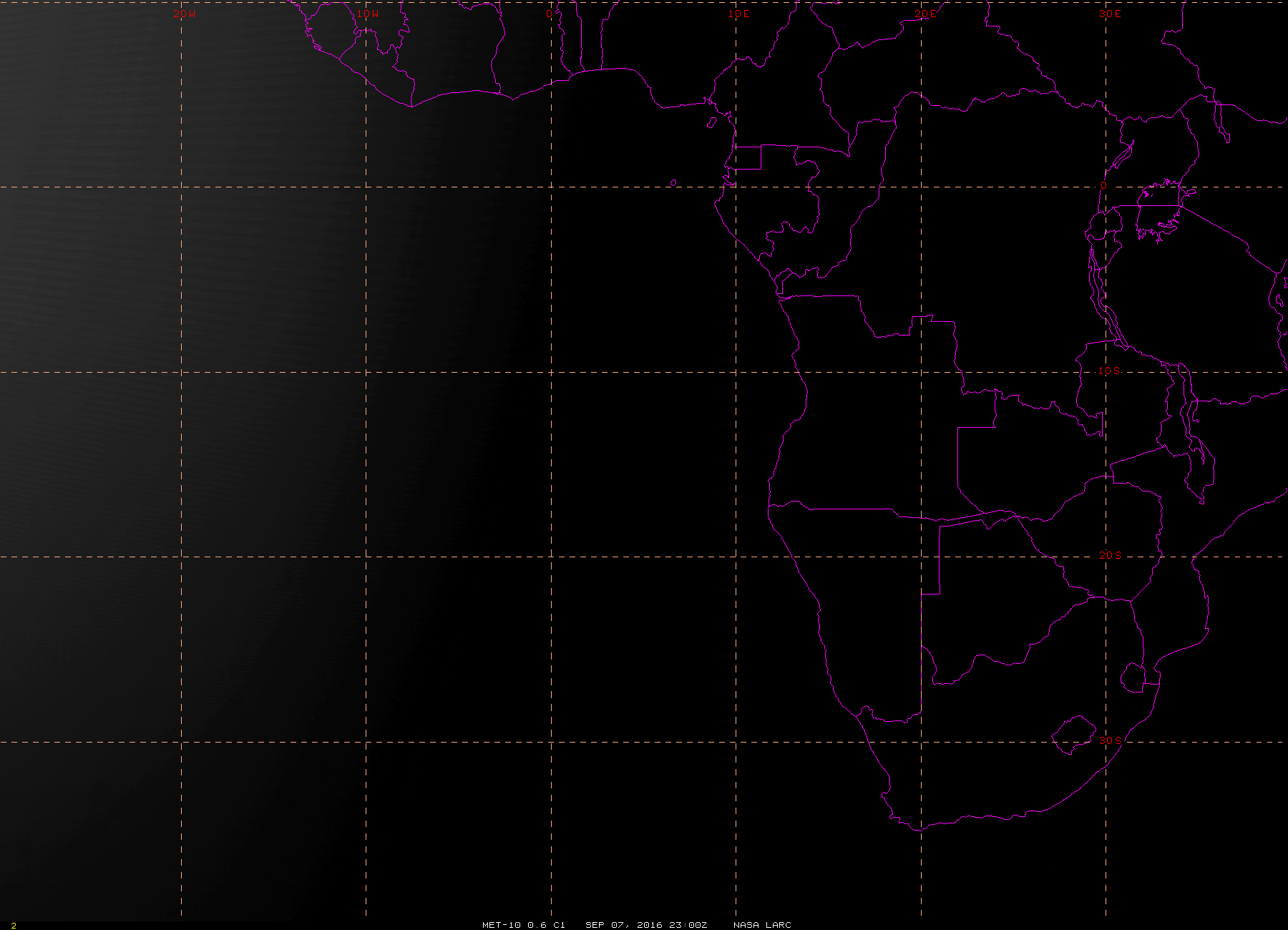Click the 10W longitude label
Image resolution: width=1288 pixels, height=930 pixels.
click(368, 14)
